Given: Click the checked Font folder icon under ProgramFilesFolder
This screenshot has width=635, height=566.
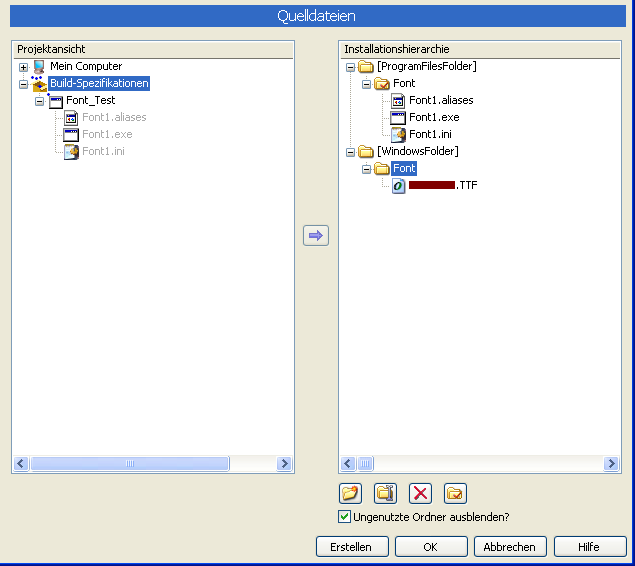Looking at the screenshot, I should point(382,83).
